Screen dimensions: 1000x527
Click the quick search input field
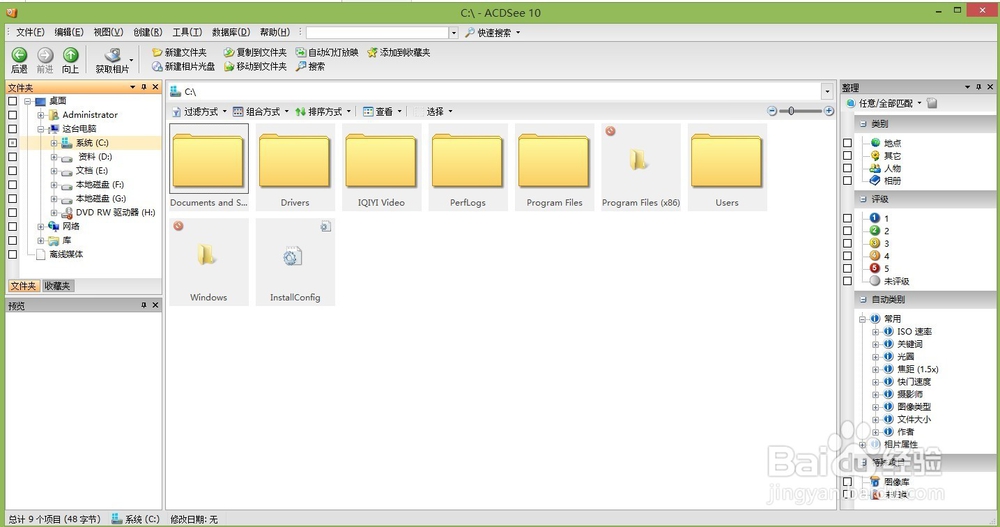(378, 33)
